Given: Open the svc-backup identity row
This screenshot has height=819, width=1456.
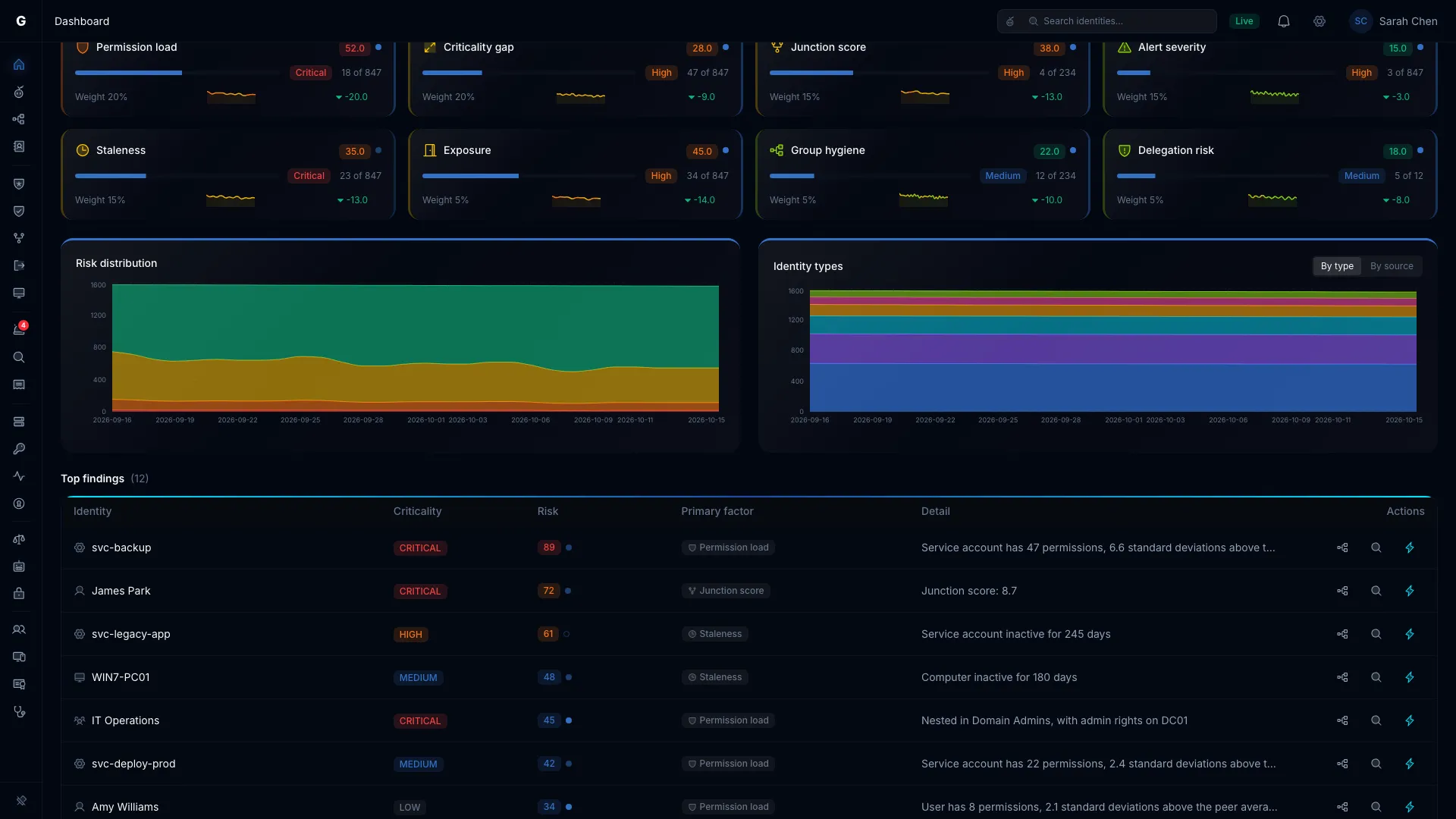Looking at the screenshot, I should coord(749,548).
